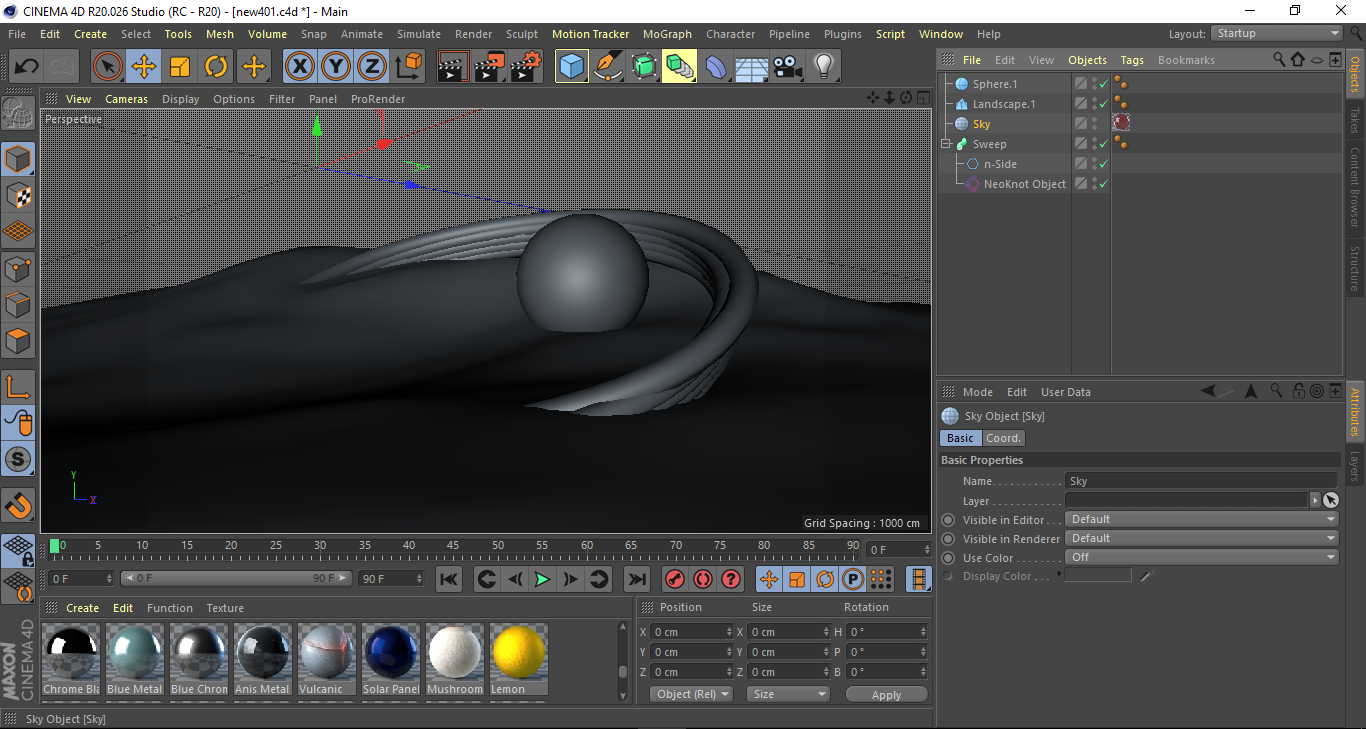Toggle Y axis lock
This screenshot has height=729, width=1366.
point(336,67)
